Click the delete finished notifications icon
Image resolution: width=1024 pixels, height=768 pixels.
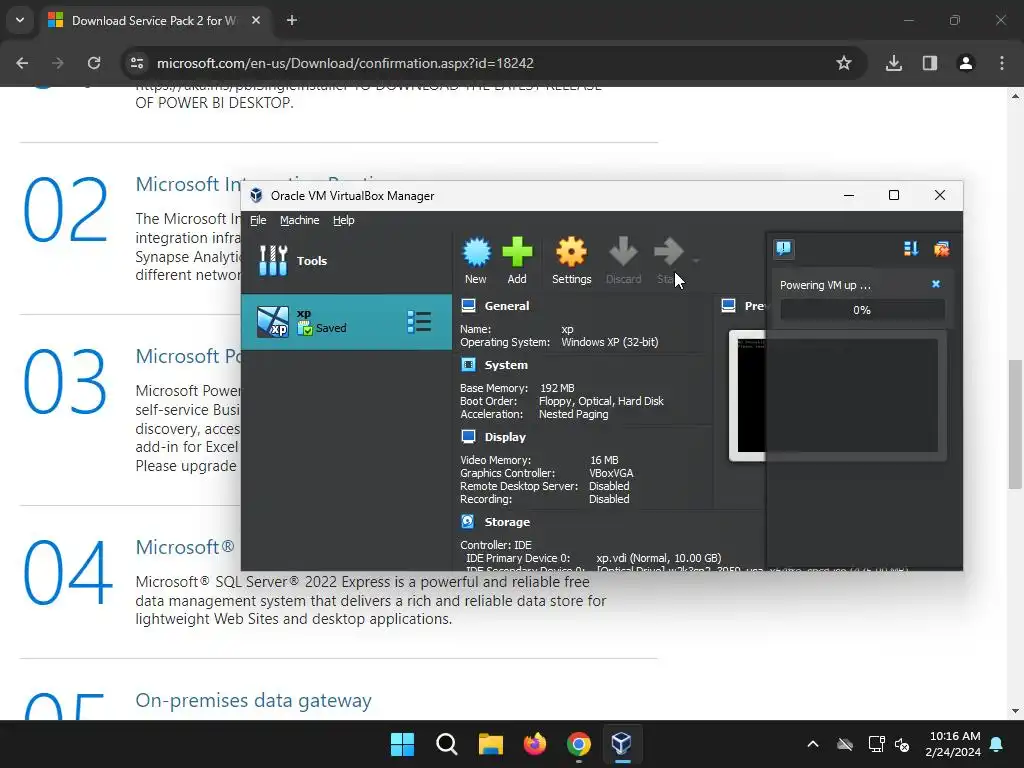(942, 248)
